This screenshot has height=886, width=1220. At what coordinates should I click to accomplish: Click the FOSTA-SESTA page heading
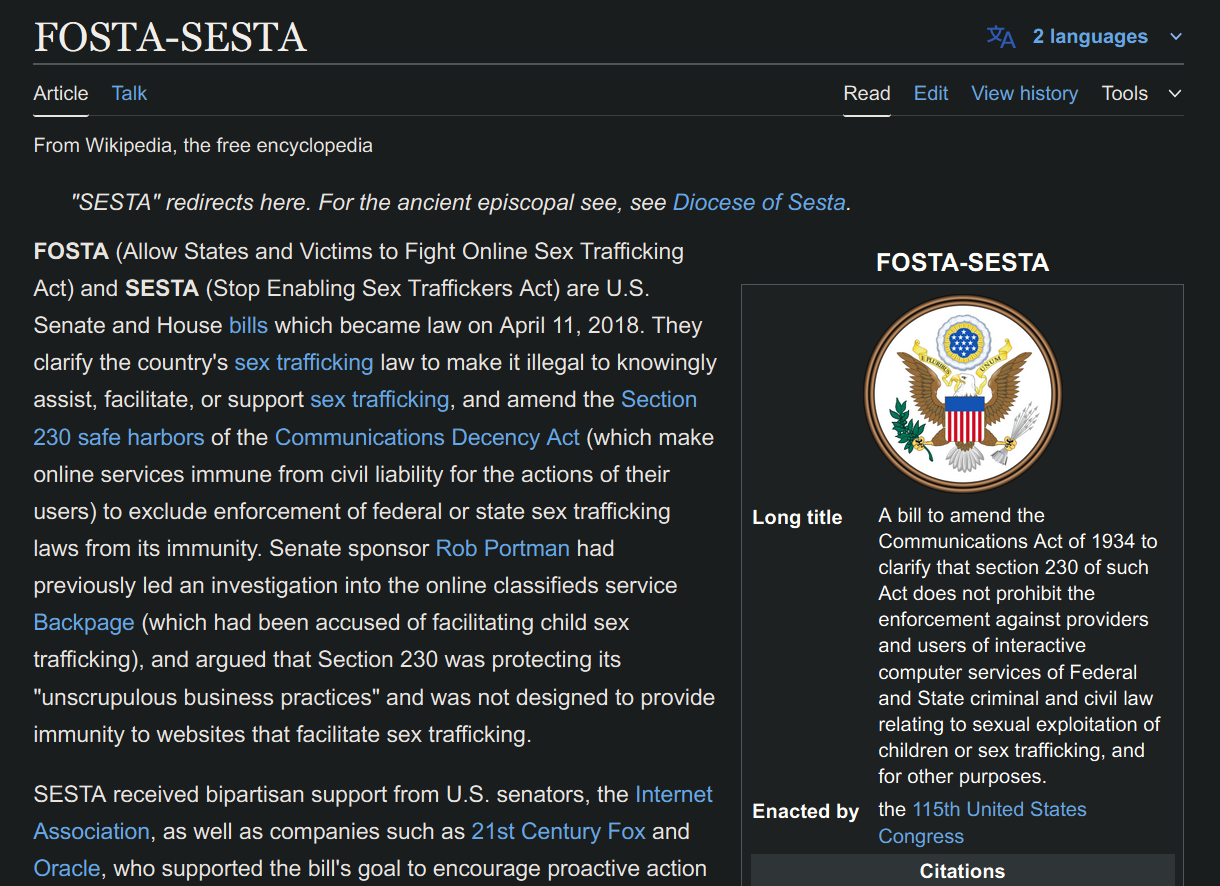click(x=170, y=37)
